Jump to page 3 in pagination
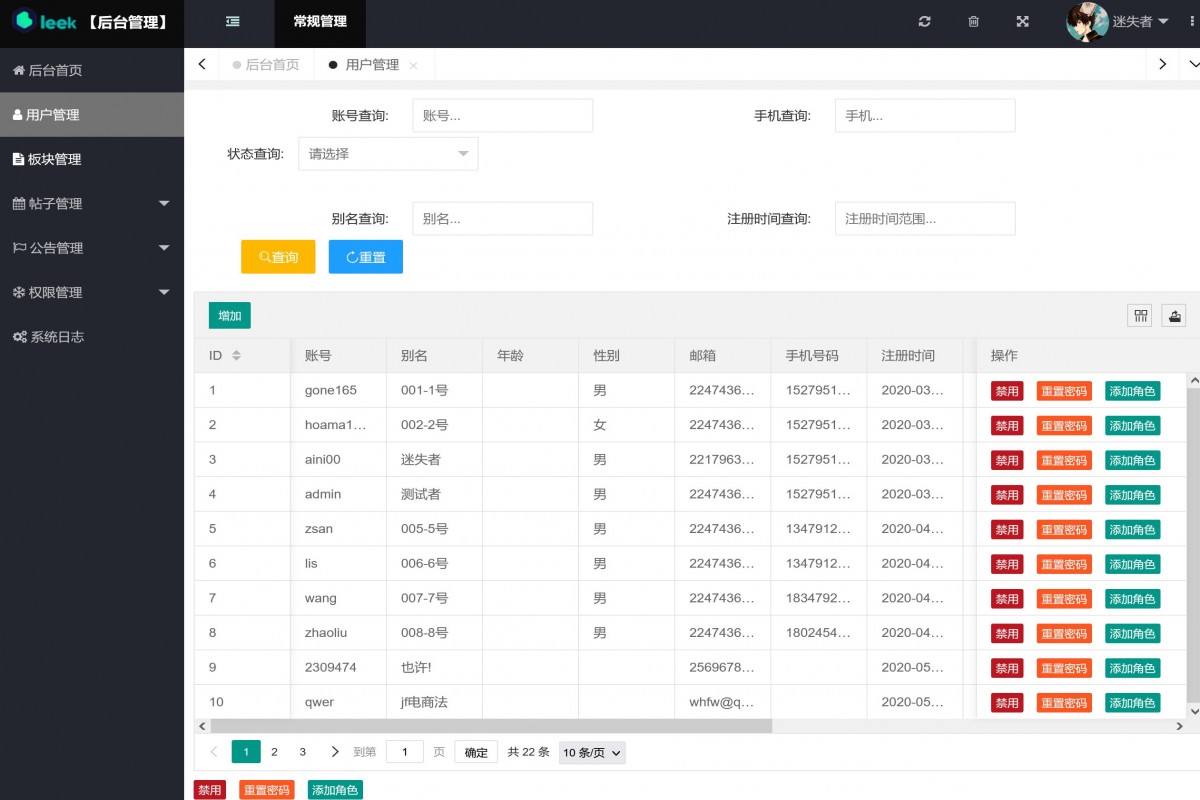1200x800 pixels. click(302, 751)
